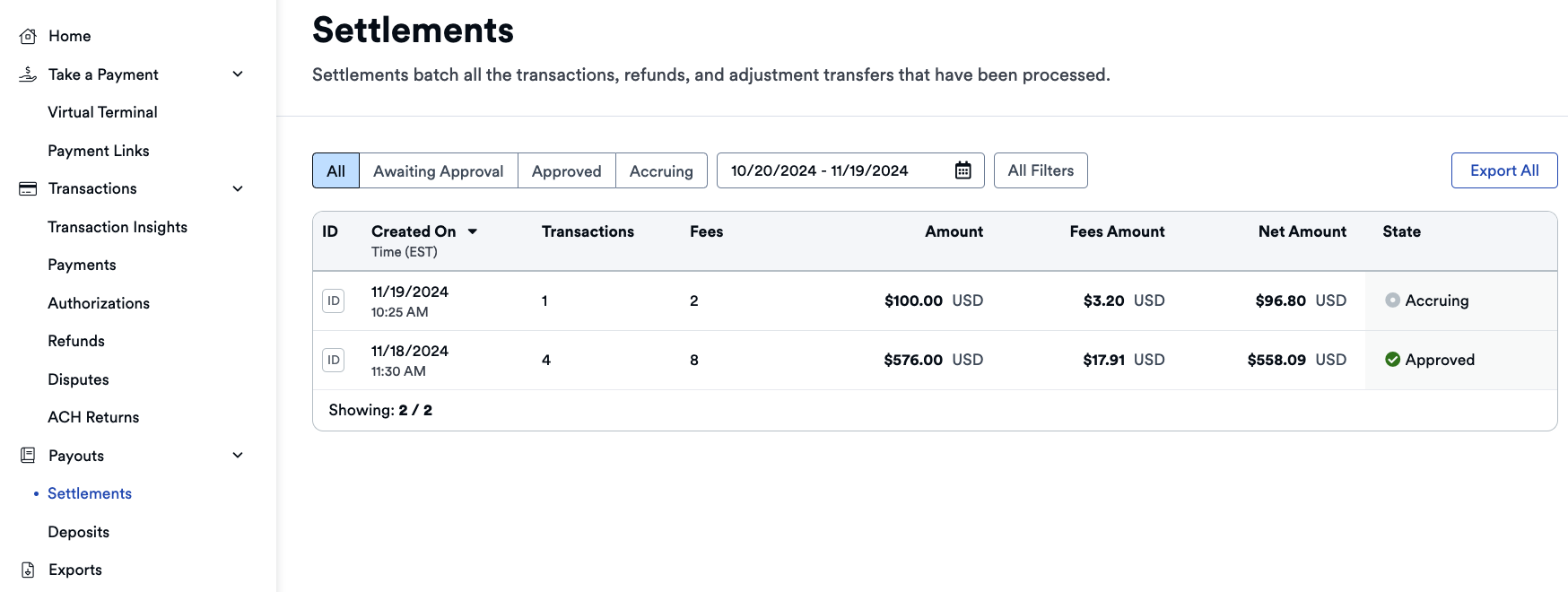This screenshot has height=592, width=1568.
Task: Click the Home house icon
Action: [29, 36]
